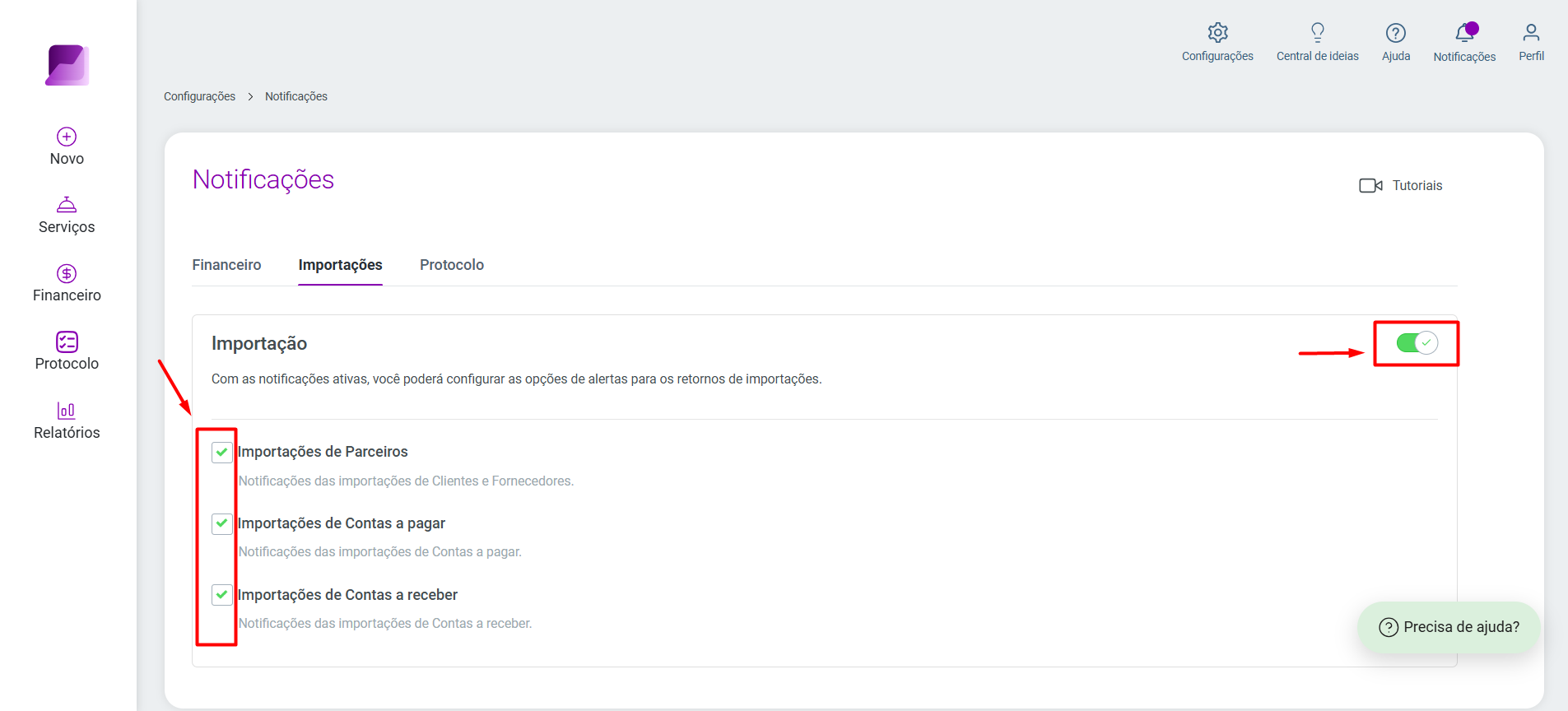Image resolution: width=1568 pixels, height=711 pixels.
Task: Open Perfil user icon
Action: point(1531,33)
